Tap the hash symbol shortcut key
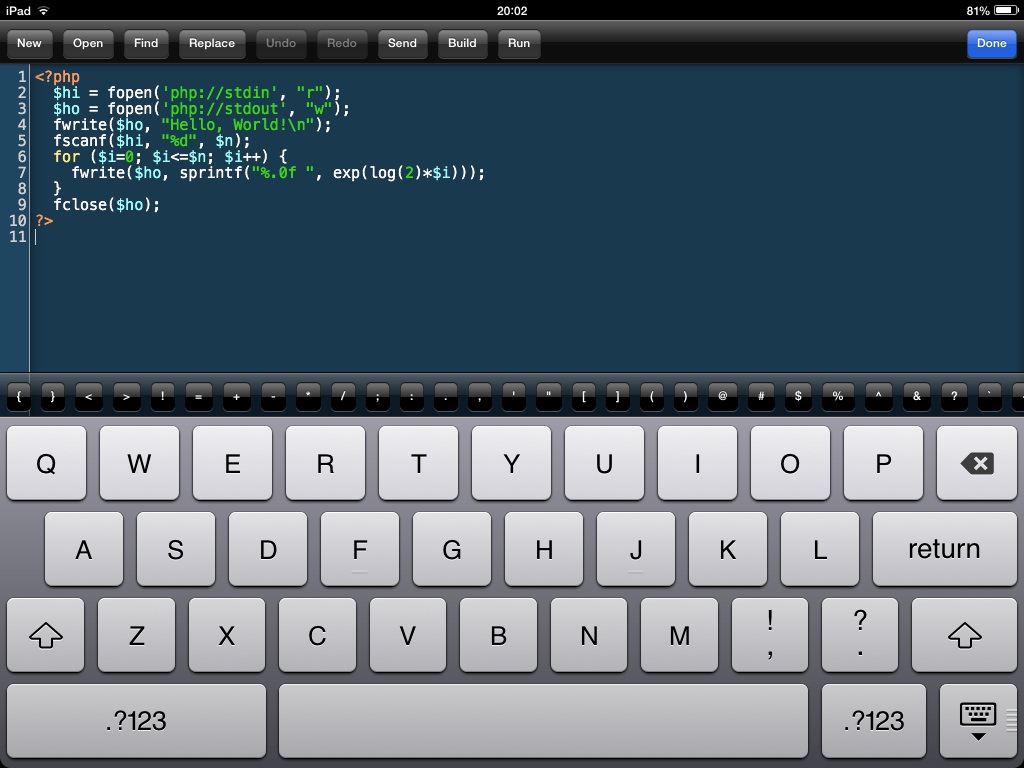The height and width of the screenshot is (768, 1024). point(761,396)
